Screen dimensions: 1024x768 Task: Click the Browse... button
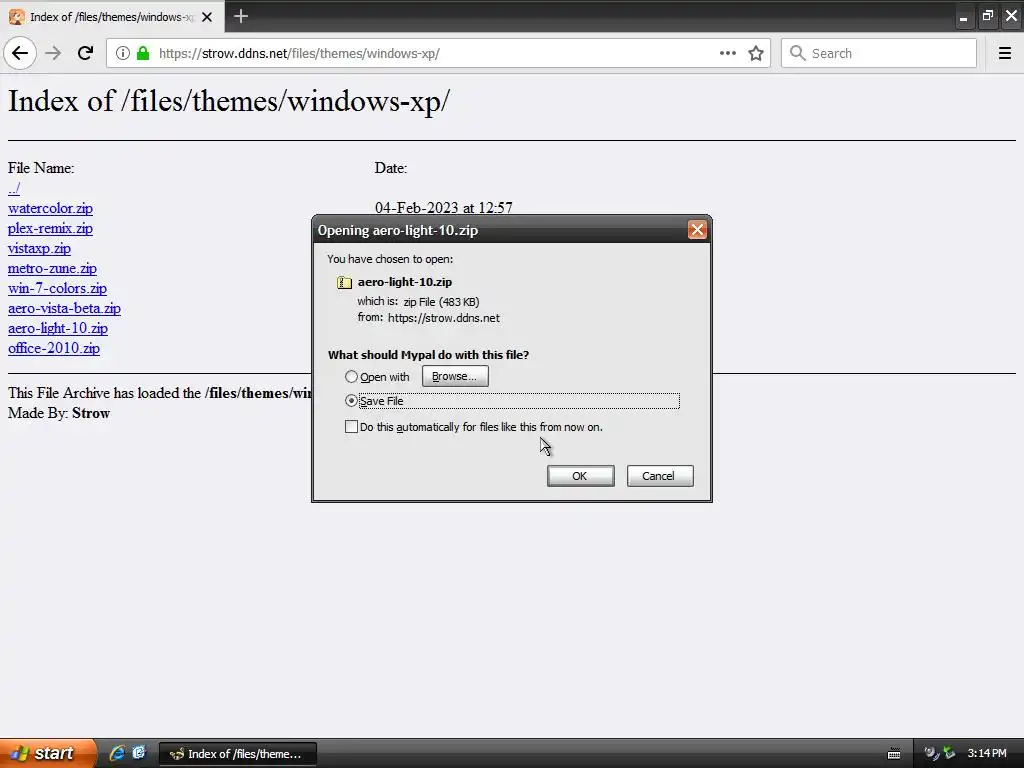pos(455,376)
